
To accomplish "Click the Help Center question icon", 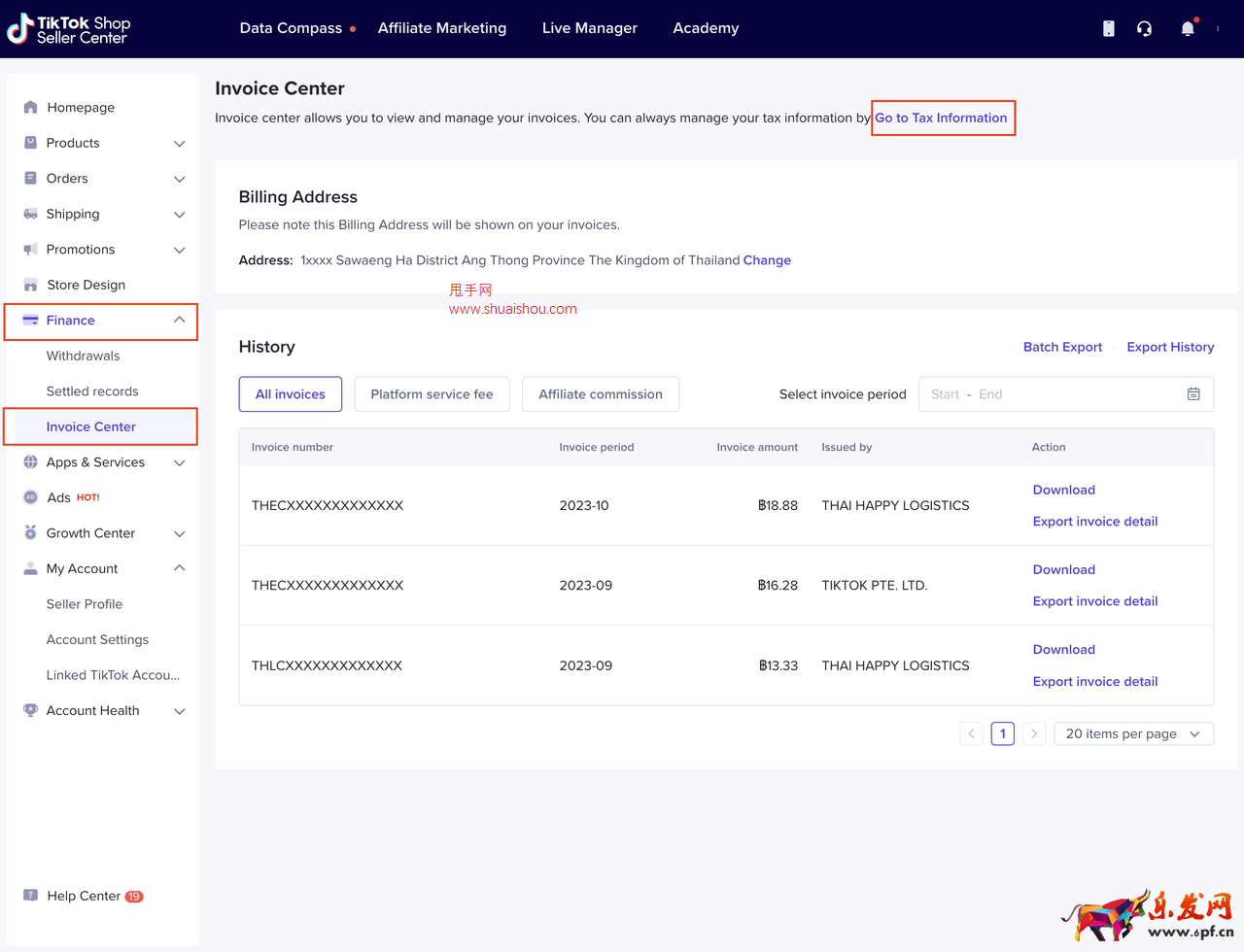I will point(30,896).
